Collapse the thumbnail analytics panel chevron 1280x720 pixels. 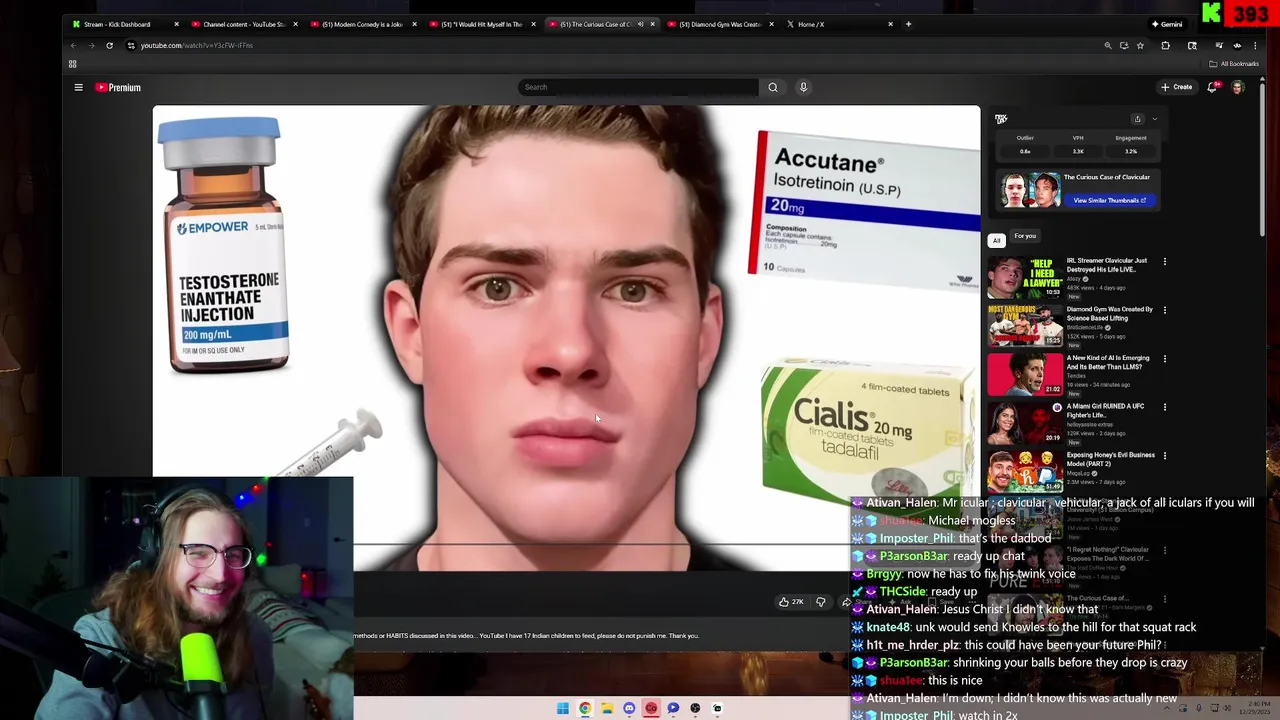(x=1154, y=119)
